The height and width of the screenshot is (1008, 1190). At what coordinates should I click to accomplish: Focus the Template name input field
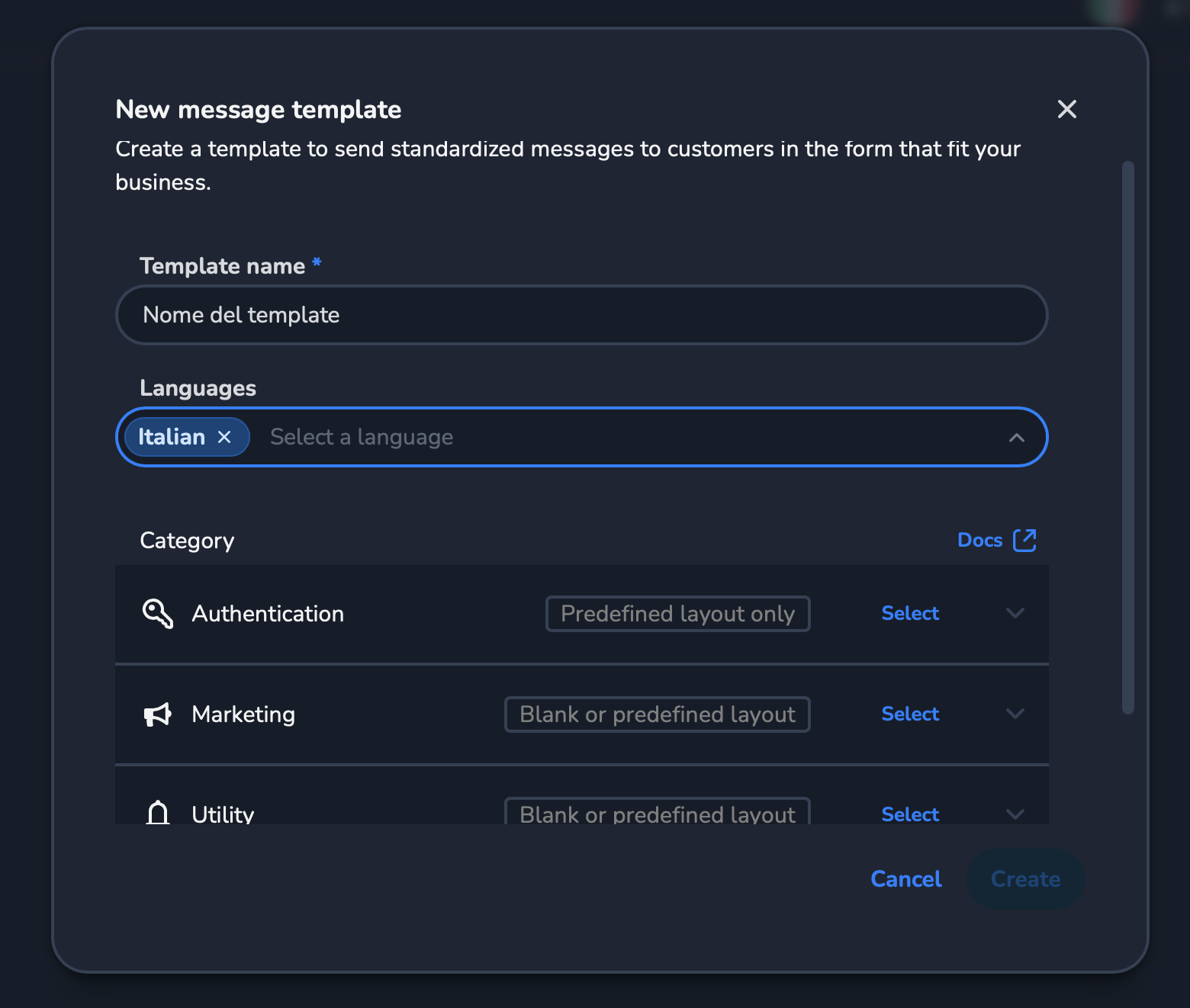click(581, 315)
